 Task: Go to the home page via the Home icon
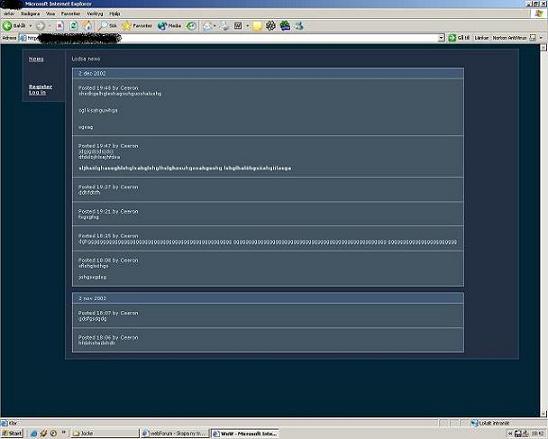[x=87, y=26]
